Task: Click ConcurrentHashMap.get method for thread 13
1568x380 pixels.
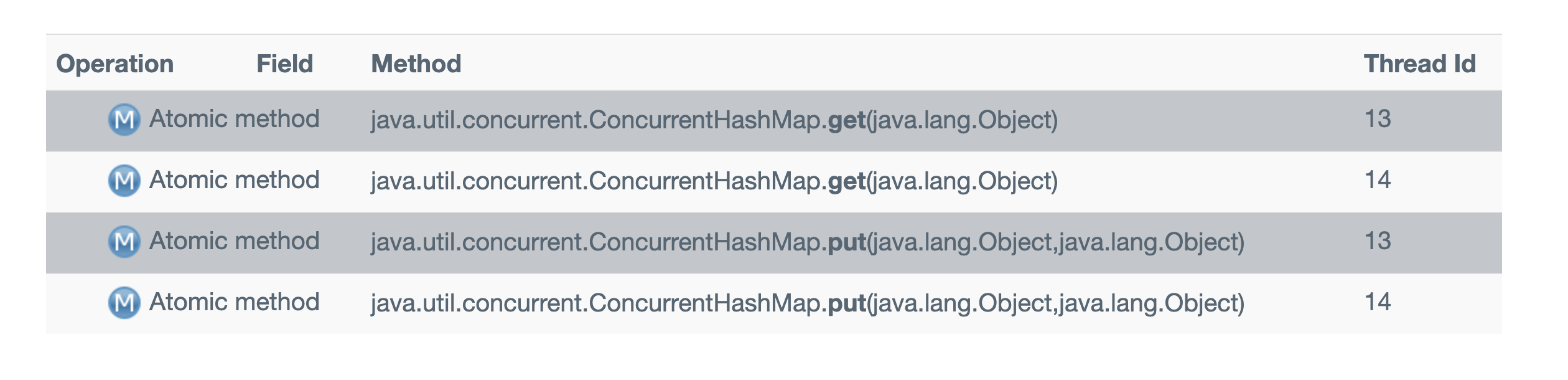Action: coord(714,120)
